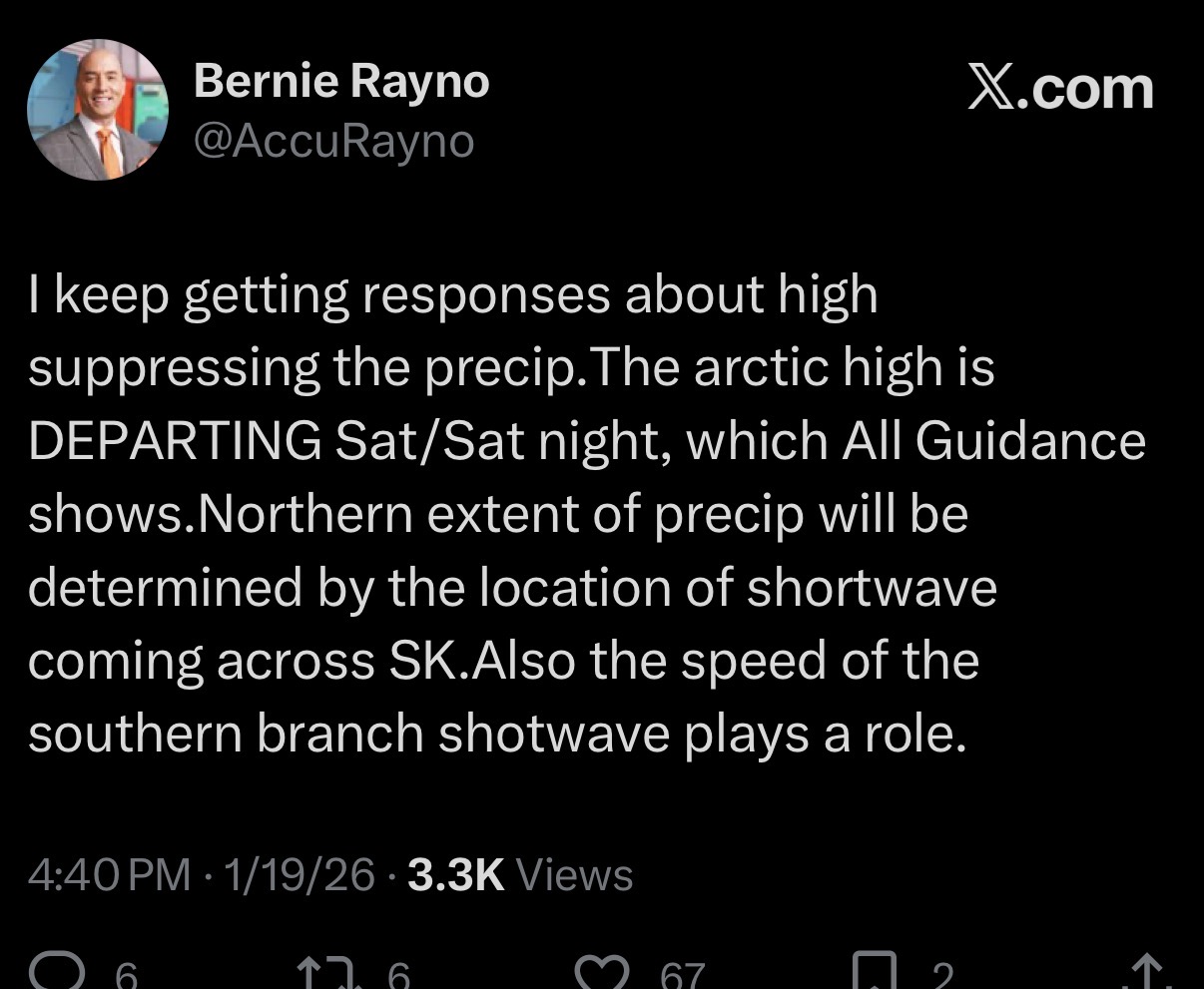Screen dimensions: 1204x989
Task: Open the 3.3K Views analytics
Action: [520, 875]
